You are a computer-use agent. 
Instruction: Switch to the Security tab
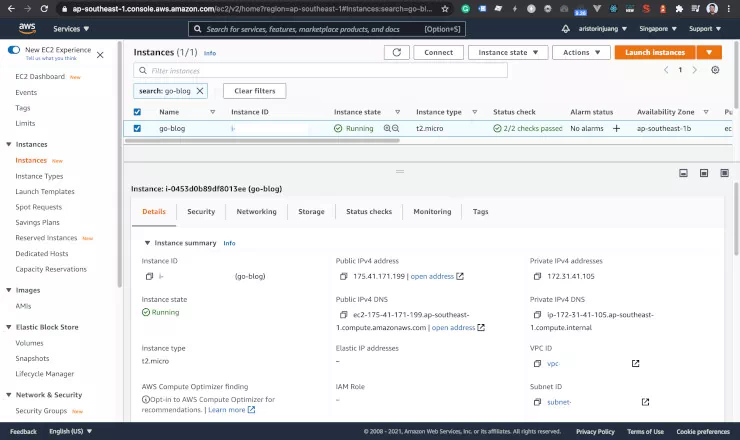click(201, 212)
